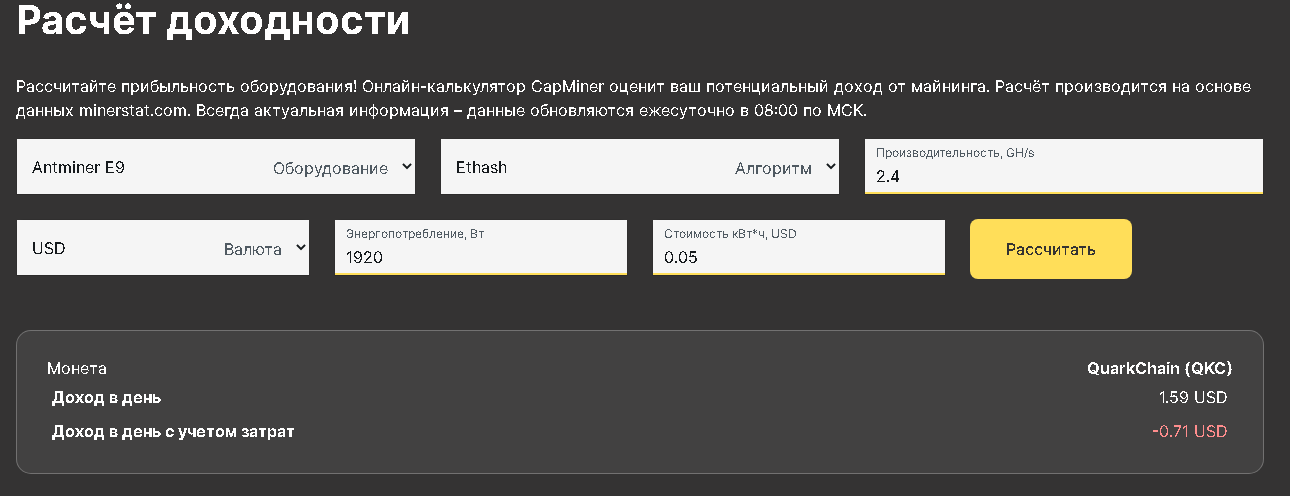Click the 1.59 USD daily income value

tap(1192, 398)
